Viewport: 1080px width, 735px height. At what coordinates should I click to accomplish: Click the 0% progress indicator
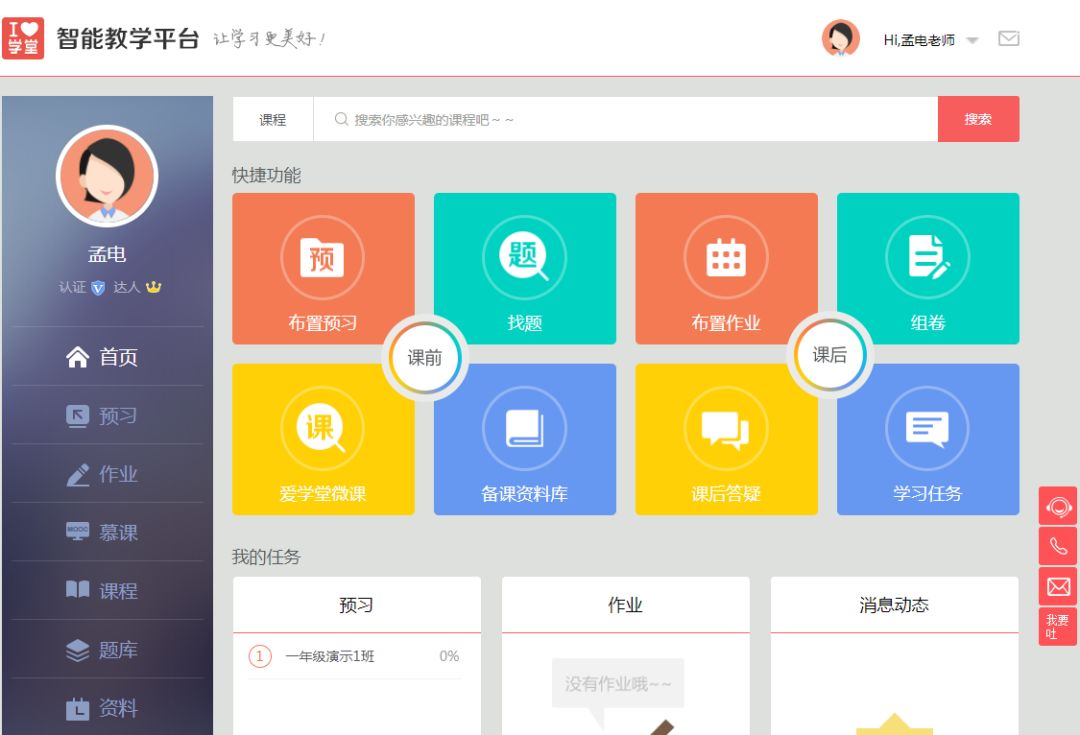[x=448, y=656]
